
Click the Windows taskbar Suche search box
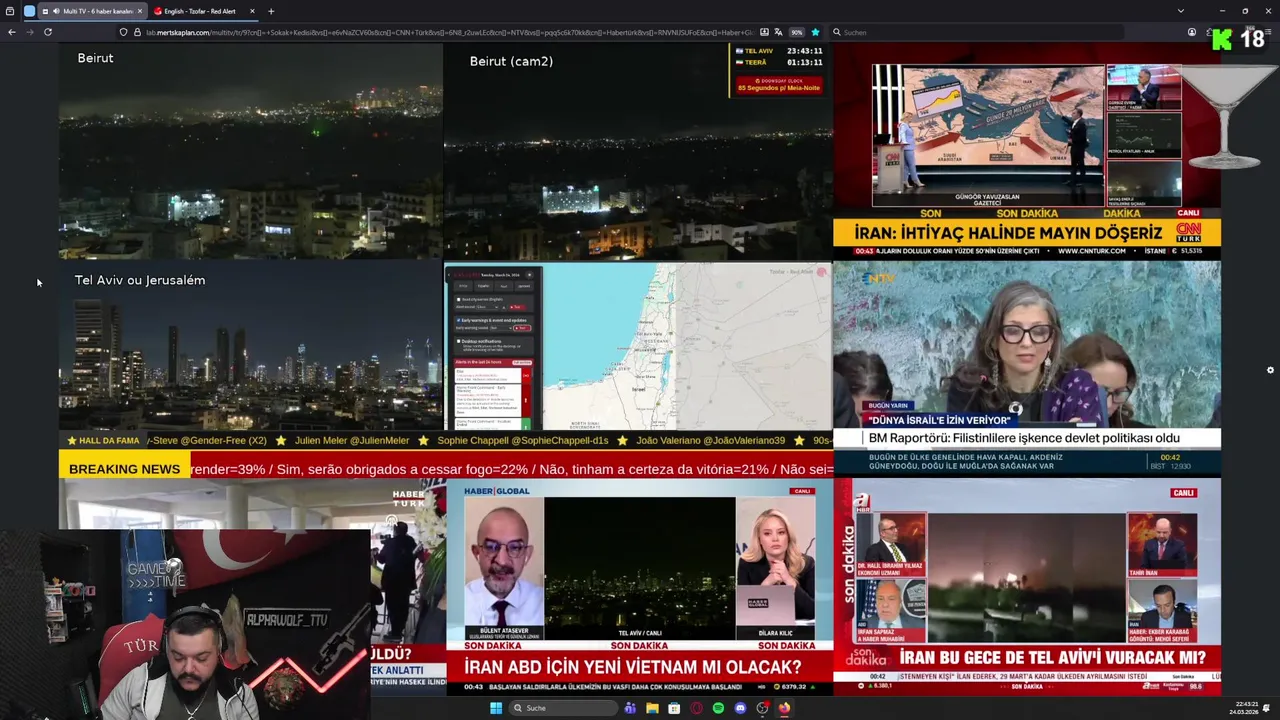[x=562, y=708]
